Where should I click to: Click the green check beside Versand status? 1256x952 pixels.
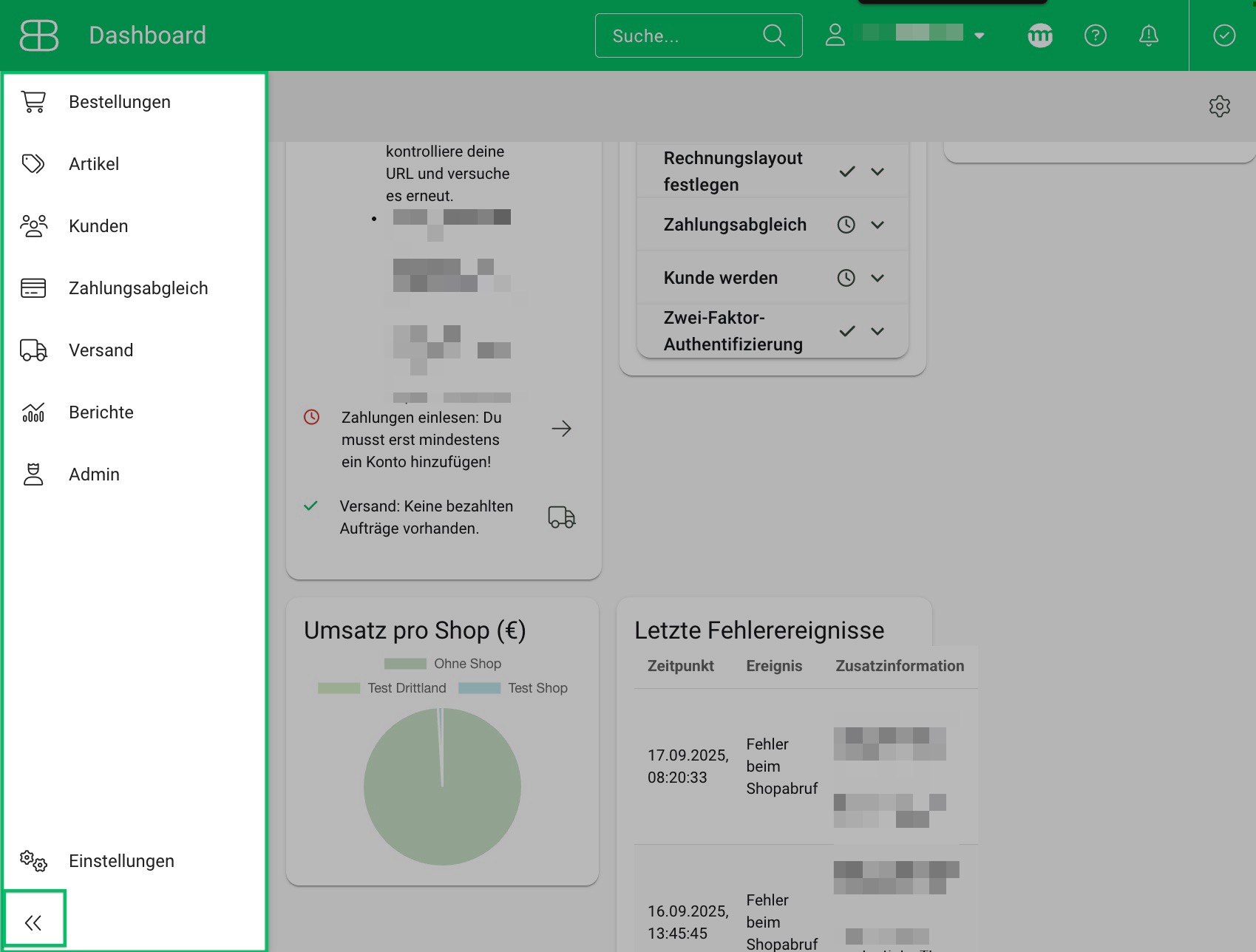click(x=311, y=506)
